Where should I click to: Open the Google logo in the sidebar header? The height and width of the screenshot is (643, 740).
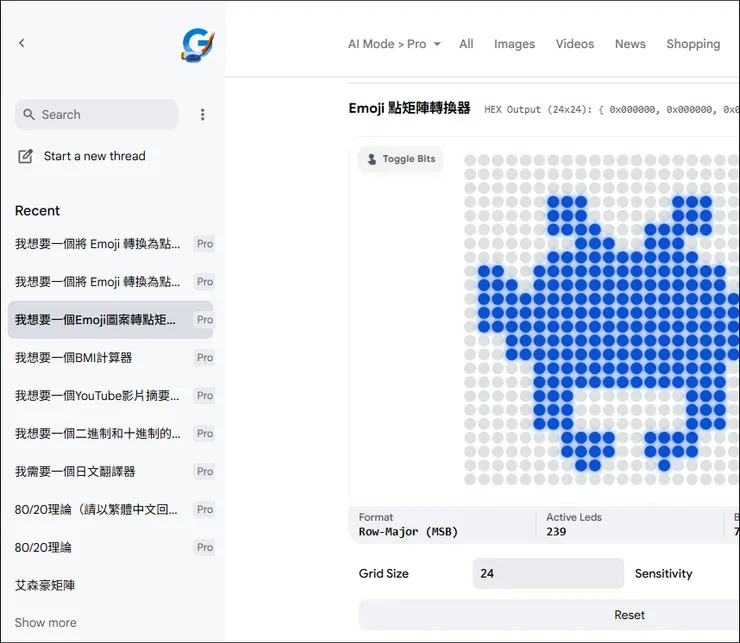tap(198, 45)
